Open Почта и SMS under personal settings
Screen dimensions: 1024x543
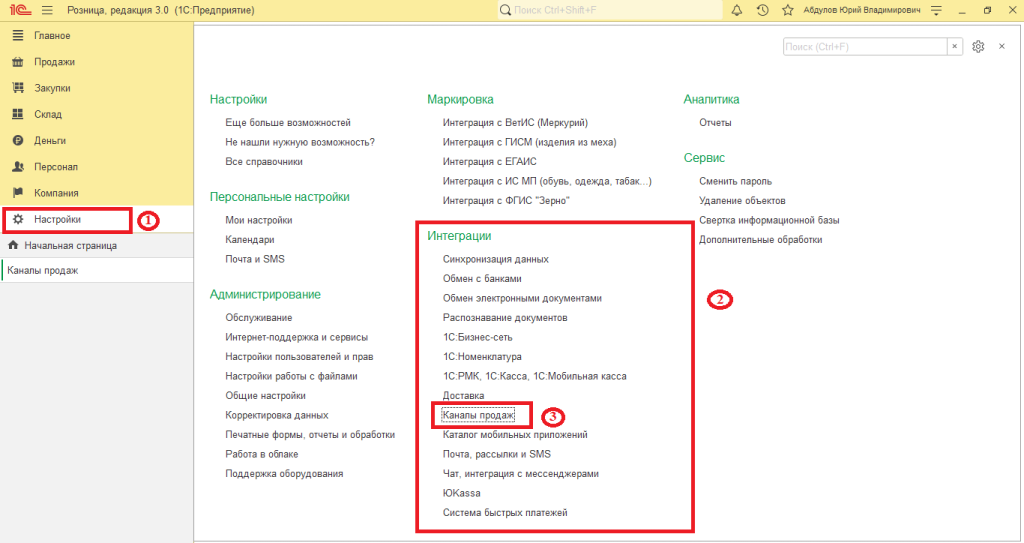[255, 259]
